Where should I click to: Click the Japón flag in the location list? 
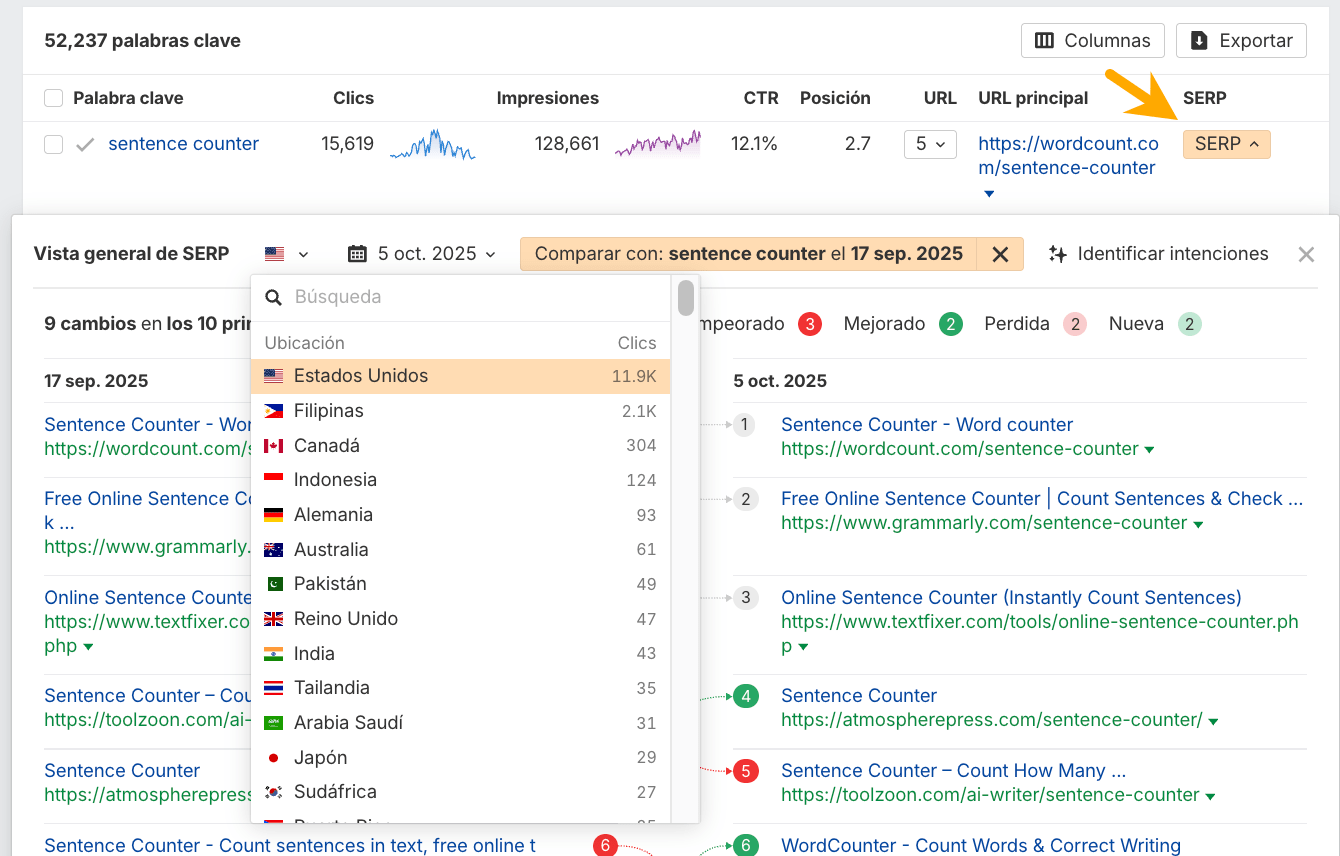click(x=273, y=757)
